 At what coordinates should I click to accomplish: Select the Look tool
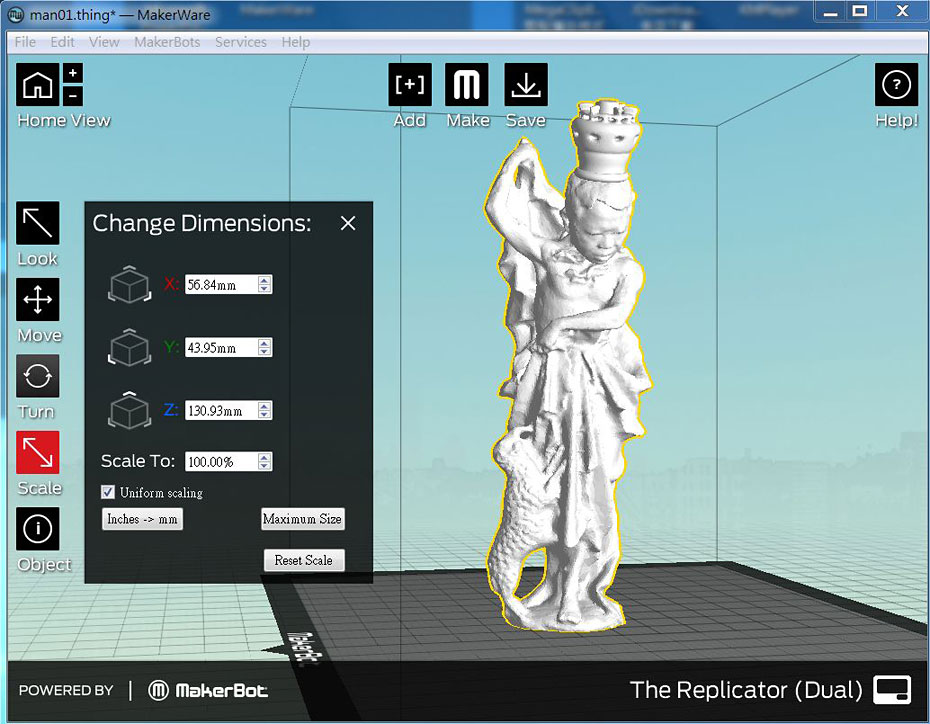pyautogui.click(x=37, y=223)
